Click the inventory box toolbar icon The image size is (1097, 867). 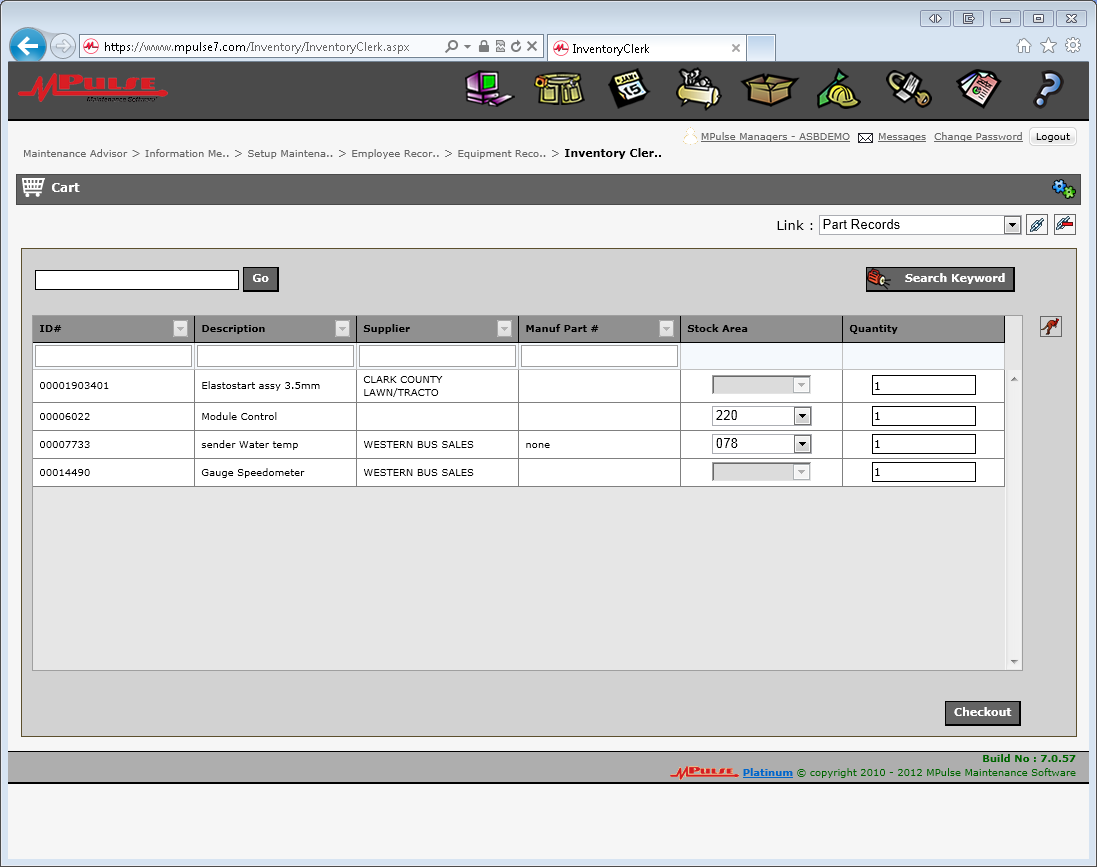pos(768,90)
